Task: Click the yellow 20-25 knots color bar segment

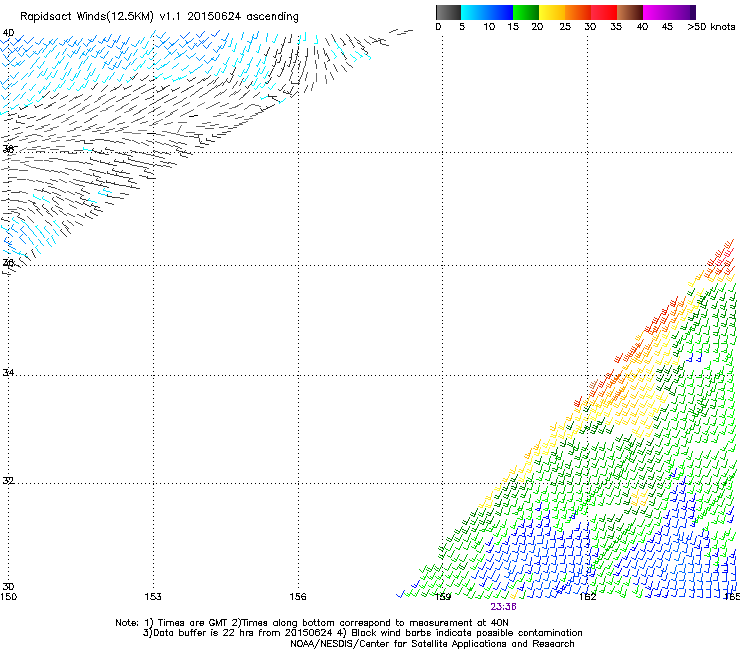Action: point(552,12)
